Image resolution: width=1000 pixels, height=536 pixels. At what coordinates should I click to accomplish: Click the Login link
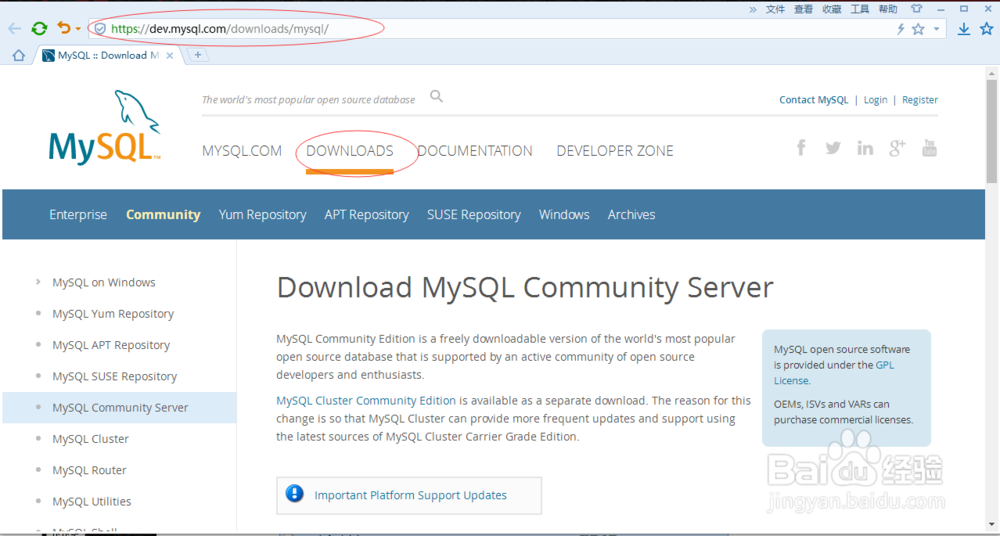coord(875,100)
